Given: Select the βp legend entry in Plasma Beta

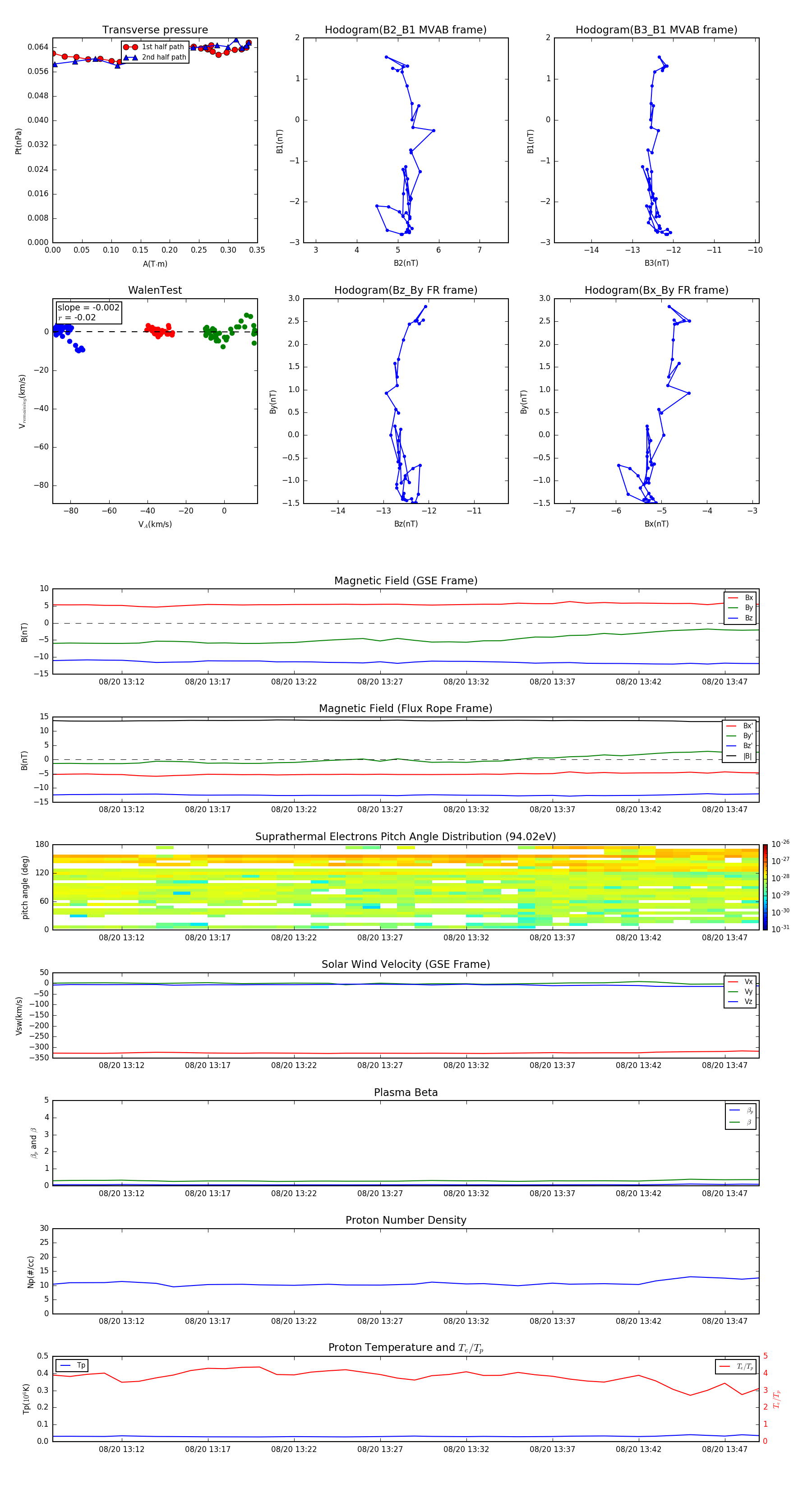Looking at the screenshot, I should [741, 1110].
